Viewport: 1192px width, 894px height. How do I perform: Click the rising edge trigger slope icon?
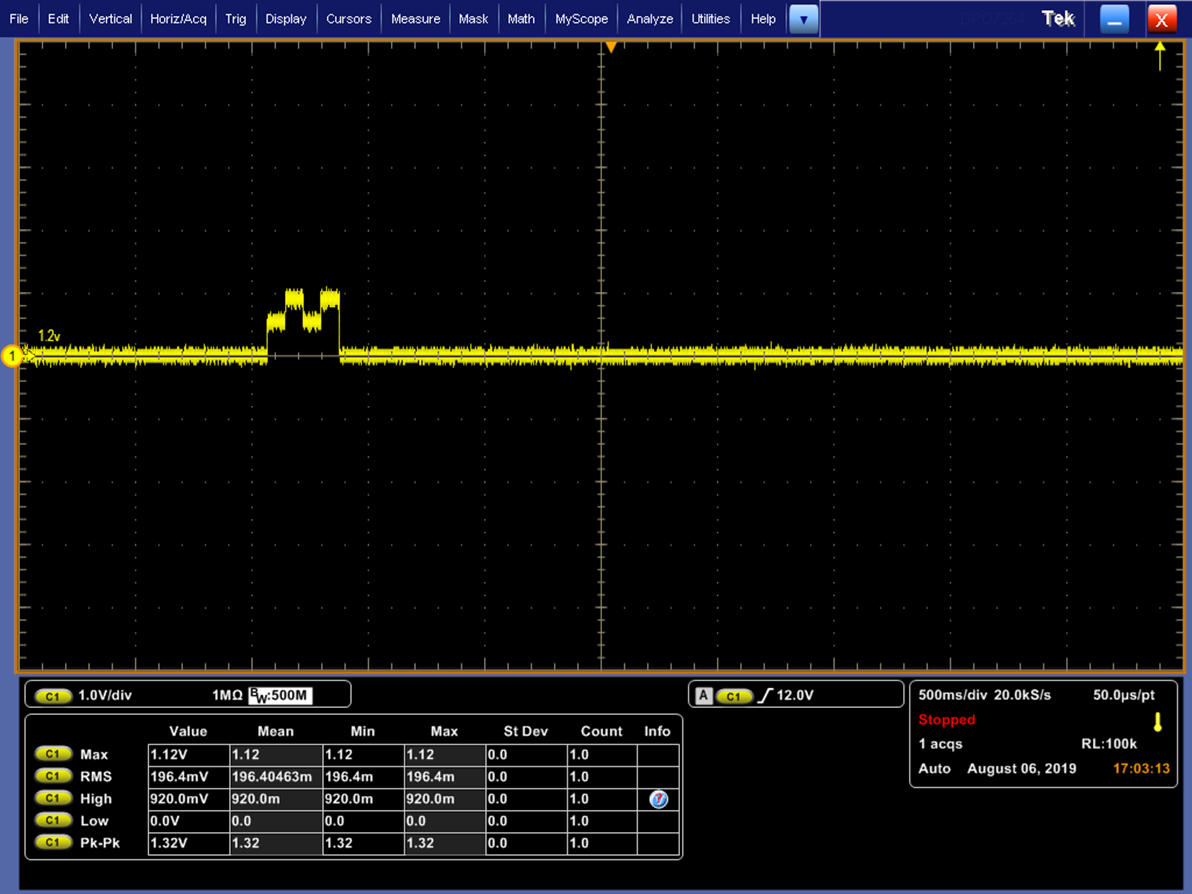click(x=766, y=695)
